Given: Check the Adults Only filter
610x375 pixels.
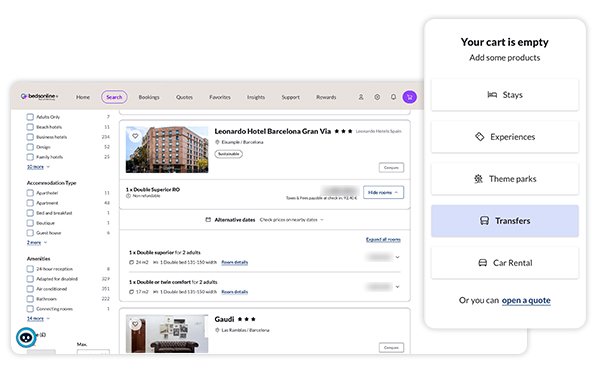Looking at the screenshot, I should coord(30,117).
